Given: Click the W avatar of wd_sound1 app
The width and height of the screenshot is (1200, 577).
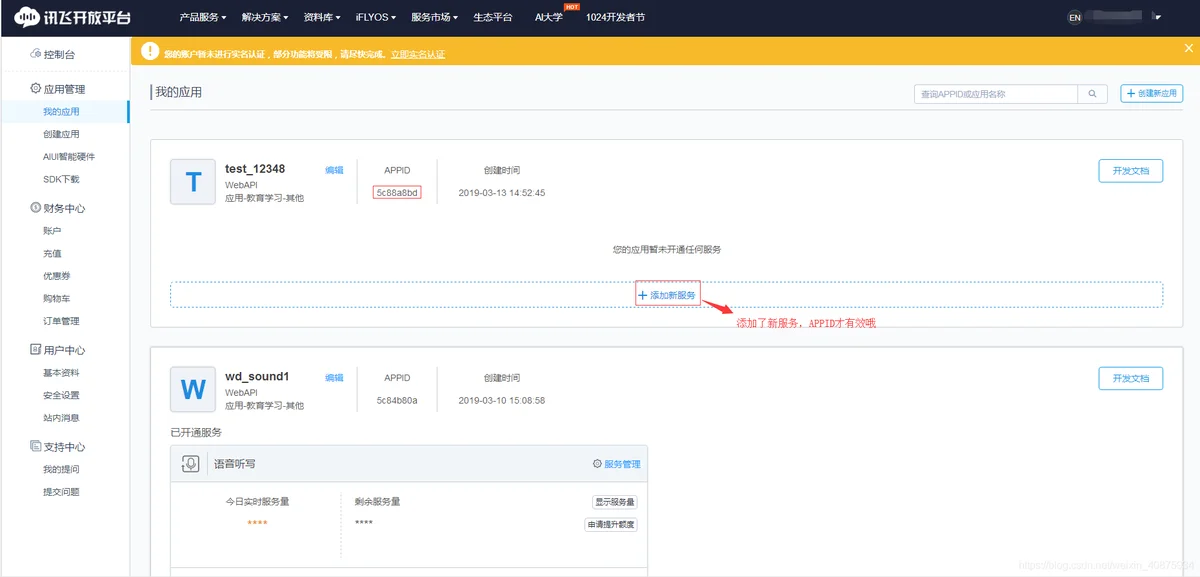Looking at the screenshot, I should pyautogui.click(x=193, y=389).
